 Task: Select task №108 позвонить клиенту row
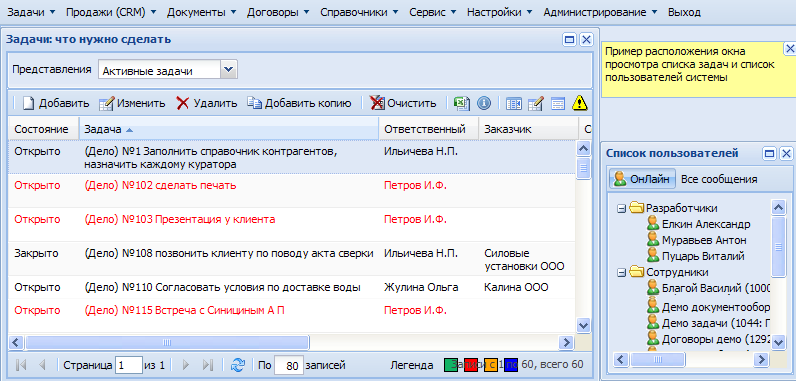point(292,259)
